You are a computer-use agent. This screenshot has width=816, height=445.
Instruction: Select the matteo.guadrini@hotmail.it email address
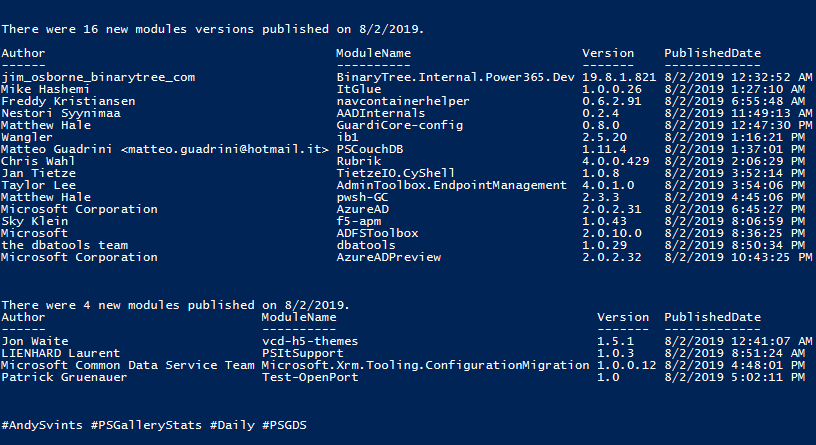[225, 149]
